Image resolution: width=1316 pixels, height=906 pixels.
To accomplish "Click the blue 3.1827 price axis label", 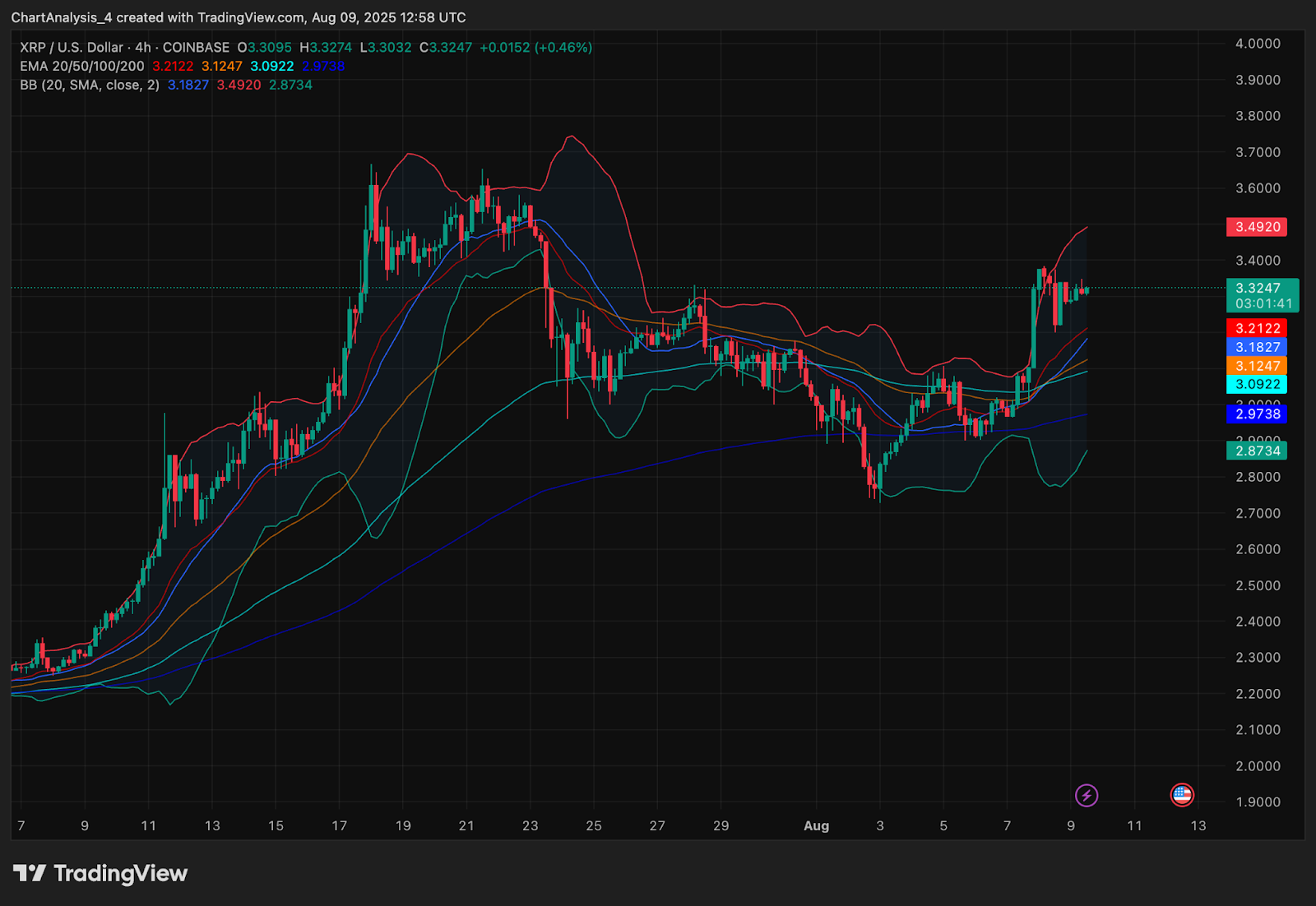I will (x=1258, y=347).
